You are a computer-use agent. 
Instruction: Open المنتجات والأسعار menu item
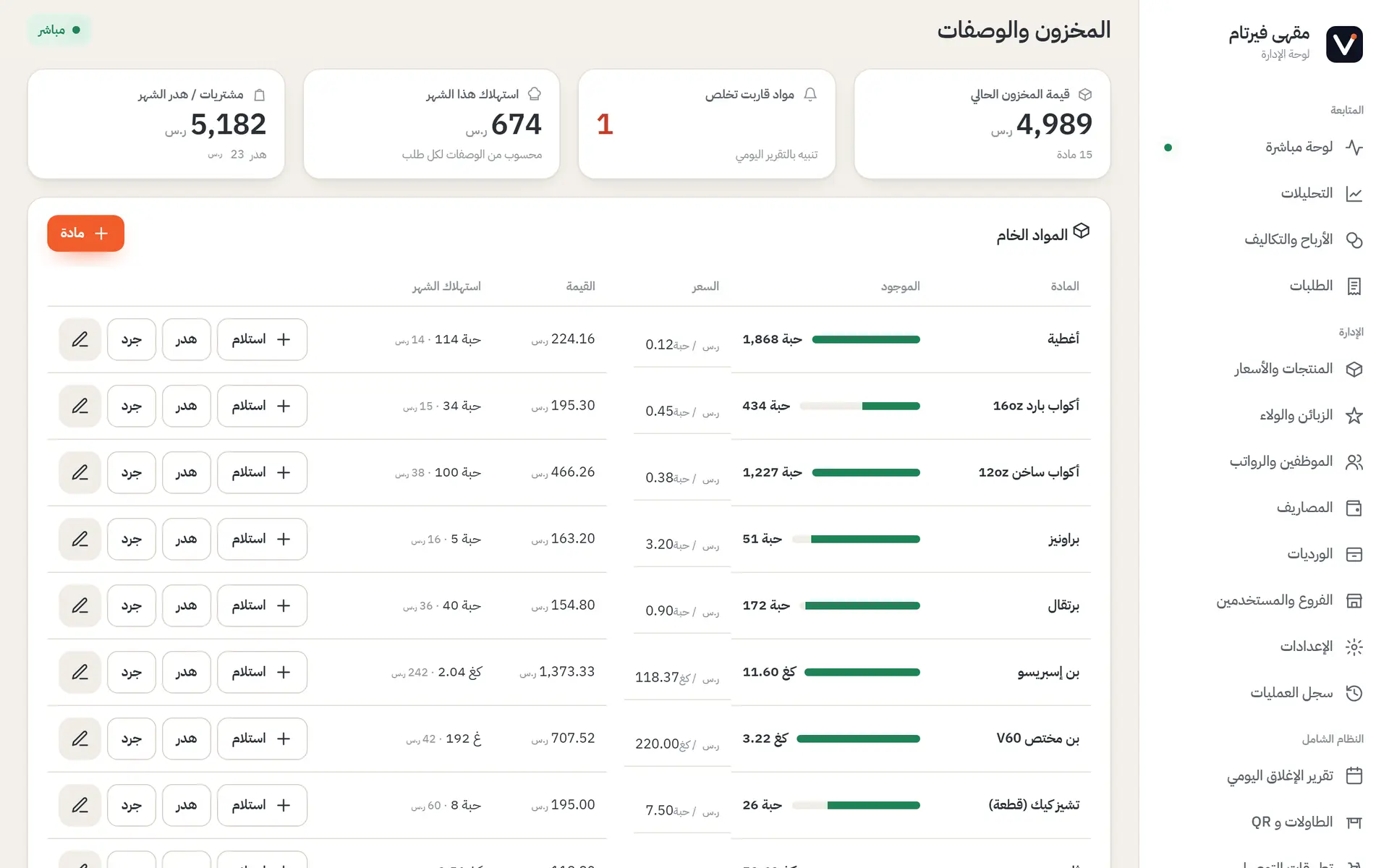(1263, 369)
